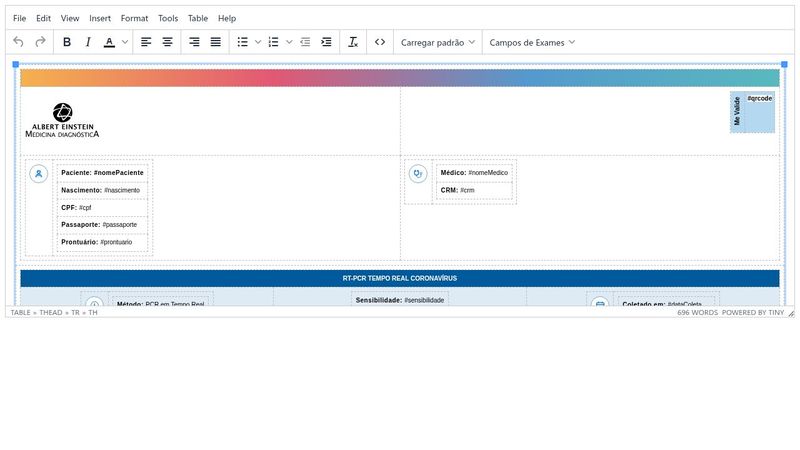800x450 pixels.
Task: Apply the text color button
Action: pos(110,42)
